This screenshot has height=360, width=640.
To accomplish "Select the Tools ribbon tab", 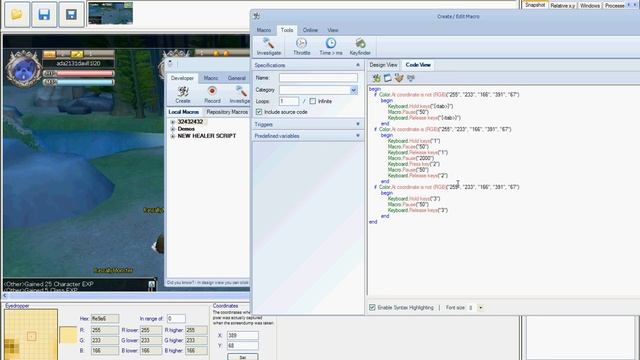I will click(x=287, y=30).
